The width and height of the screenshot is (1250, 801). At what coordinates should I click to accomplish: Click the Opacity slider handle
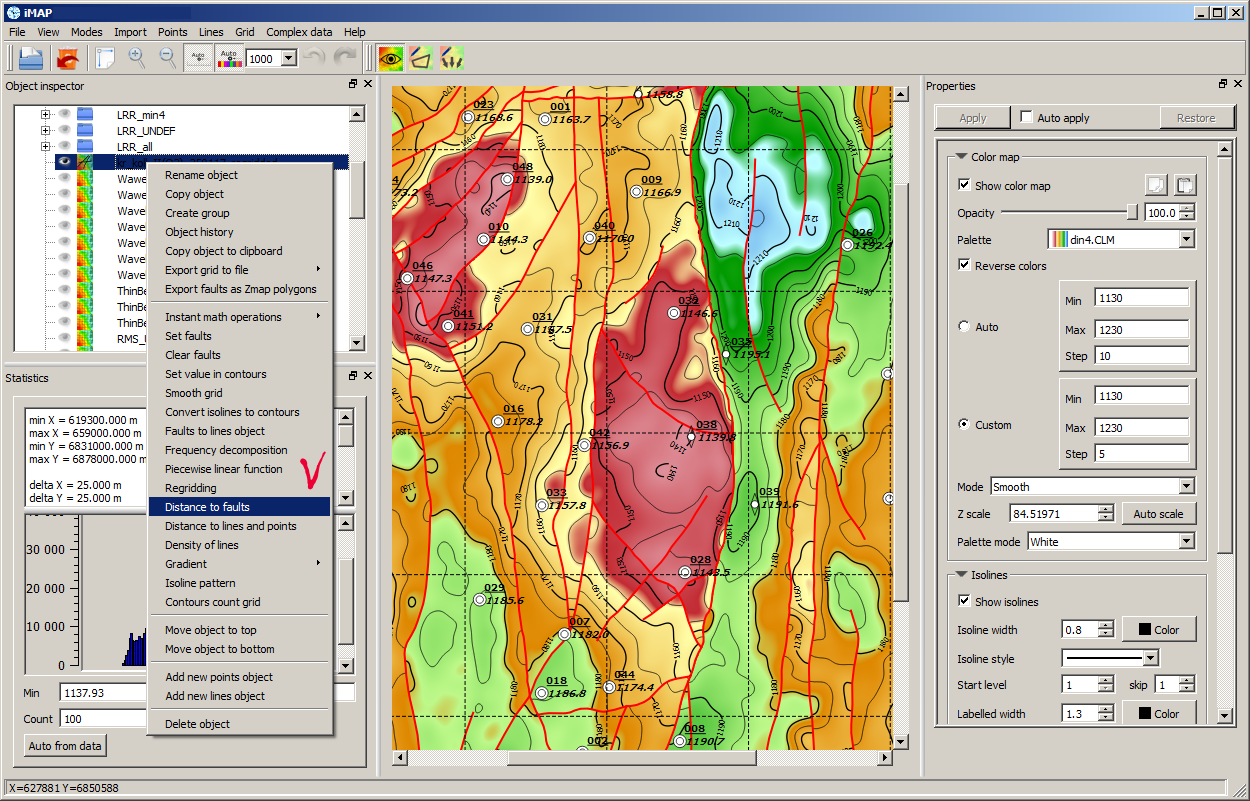(x=1132, y=212)
